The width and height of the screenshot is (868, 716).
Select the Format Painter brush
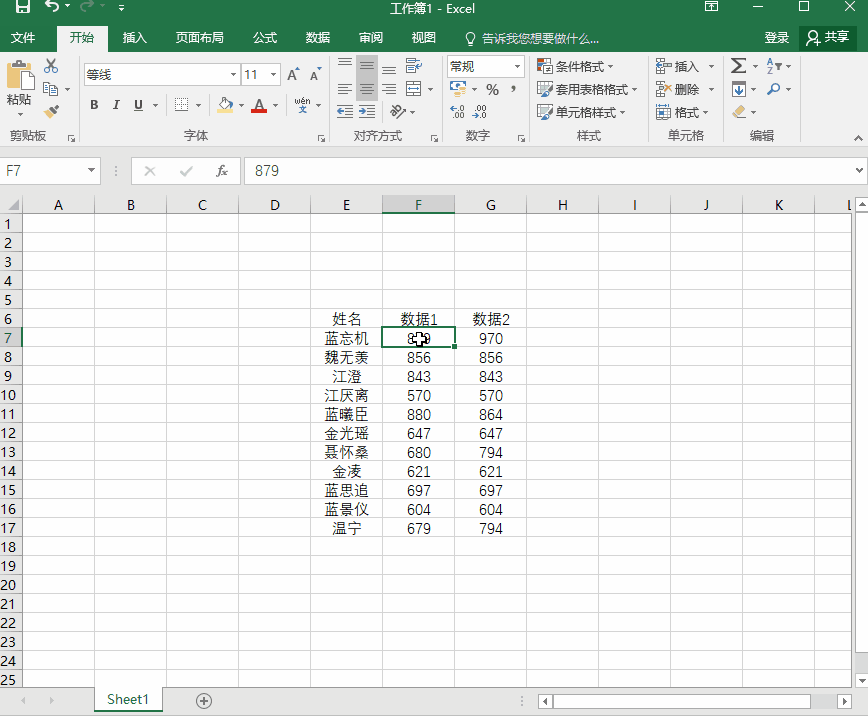(x=51, y=111)
